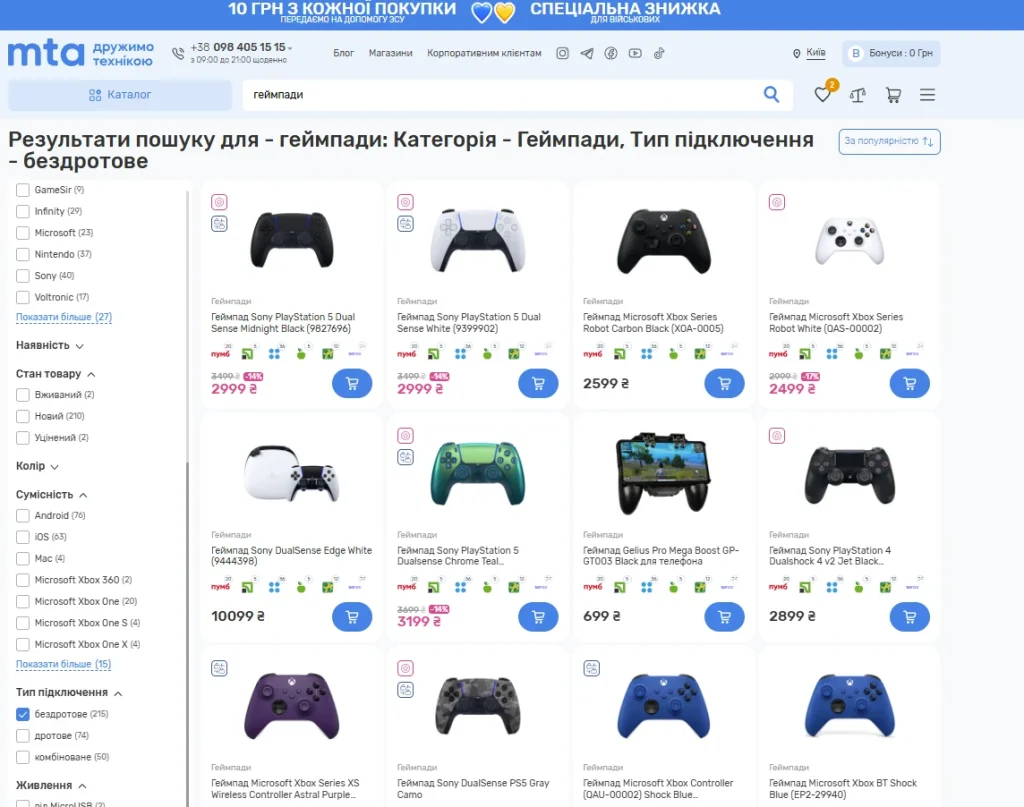This screenshot has height=807, width=1024.
Task: Open the Telegram social icon
Action: (x=587, y=54)
